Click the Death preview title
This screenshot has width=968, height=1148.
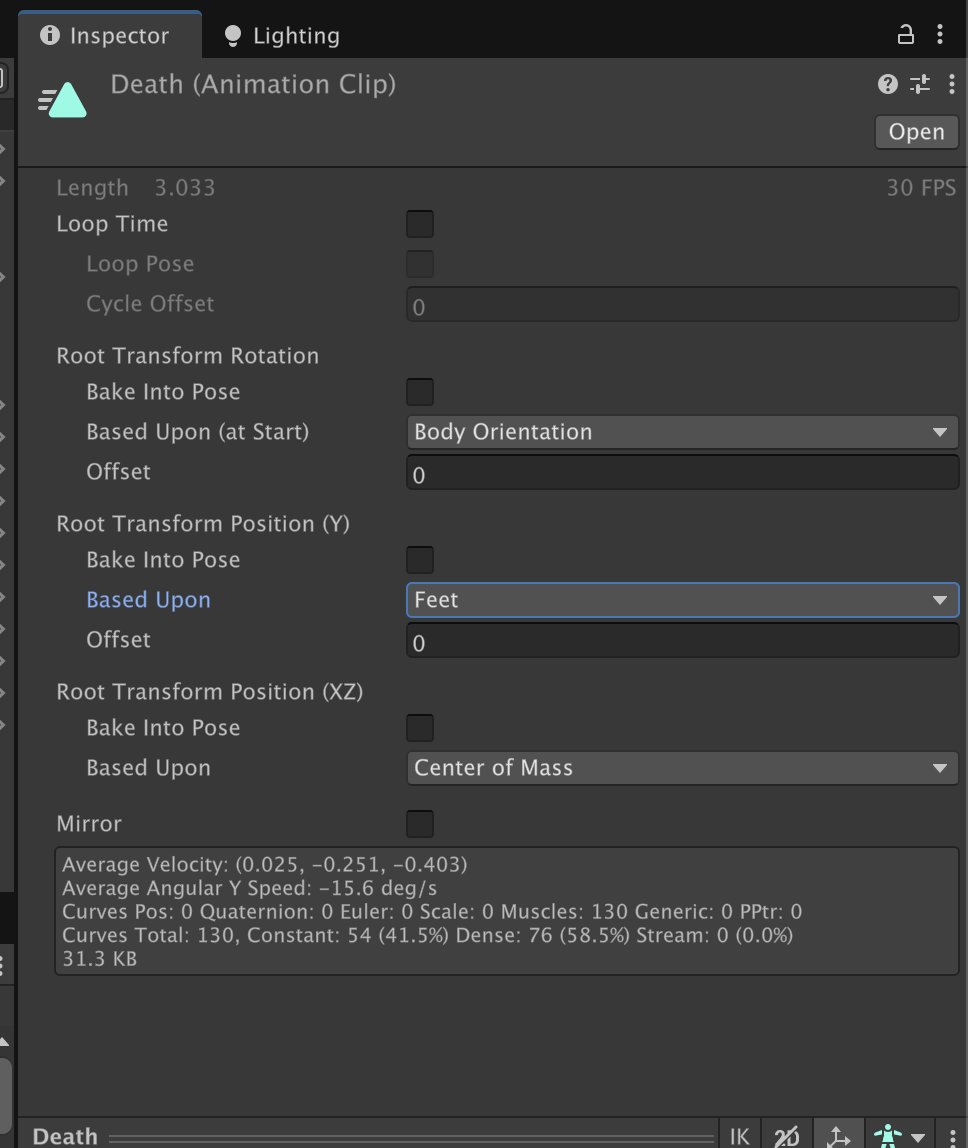tap(65, 1136)
